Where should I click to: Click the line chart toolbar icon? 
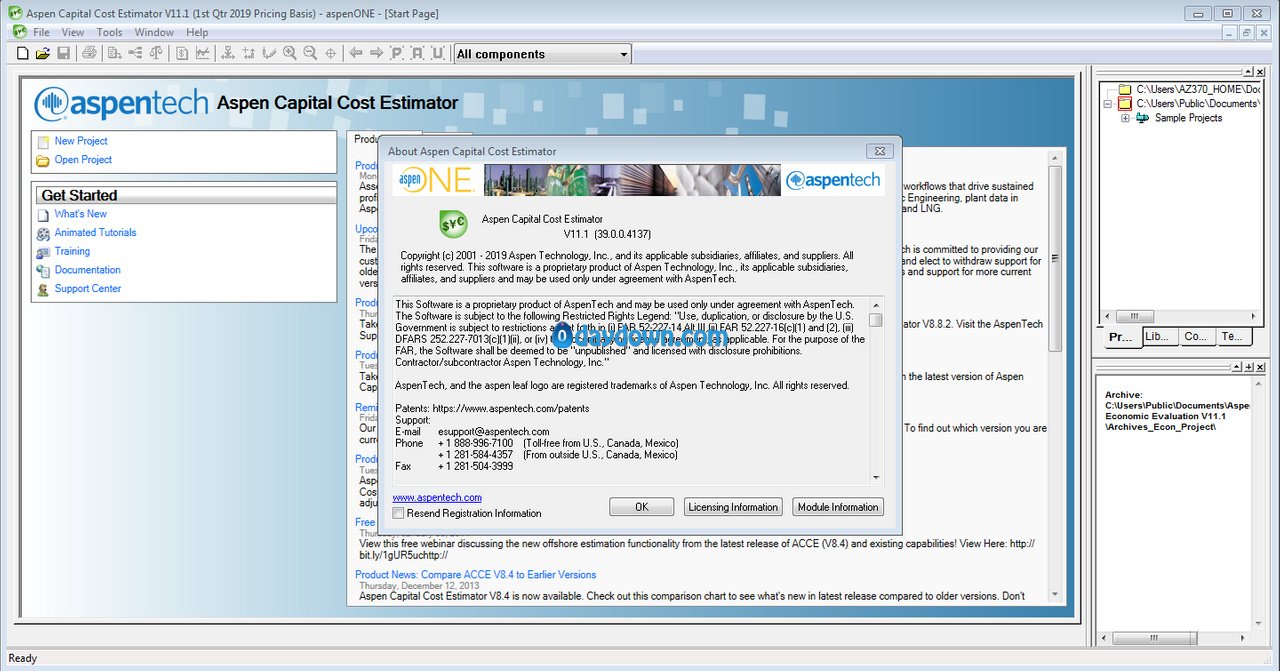(203, 53)
